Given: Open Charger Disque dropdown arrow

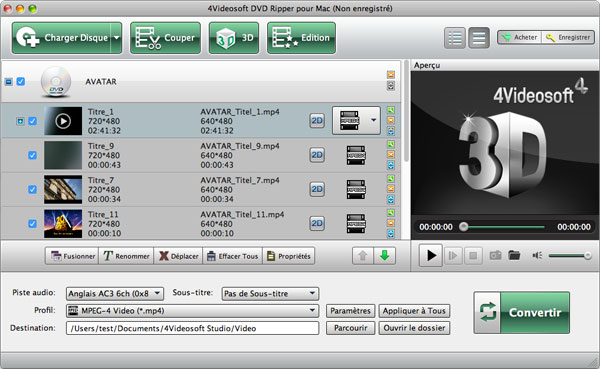Looking at the screenshot, I should pyautogui.click(x=116, y=38).
